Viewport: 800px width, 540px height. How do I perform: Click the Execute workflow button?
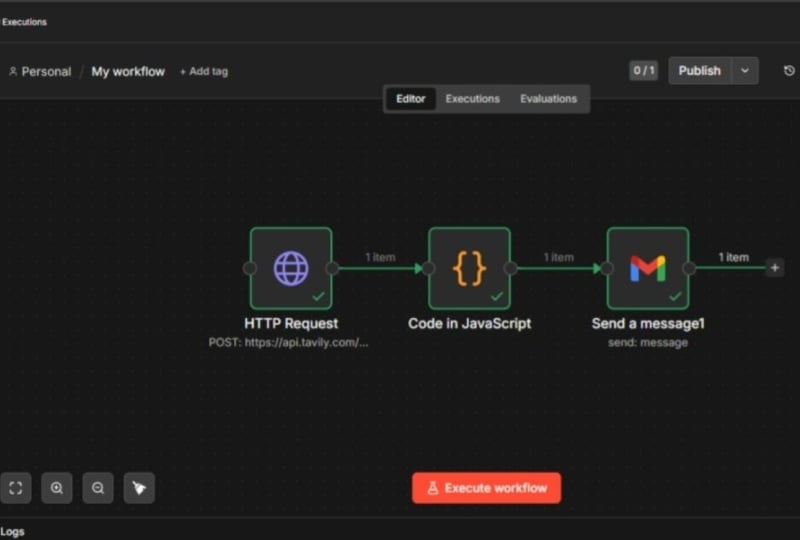(x=487, y=488)
